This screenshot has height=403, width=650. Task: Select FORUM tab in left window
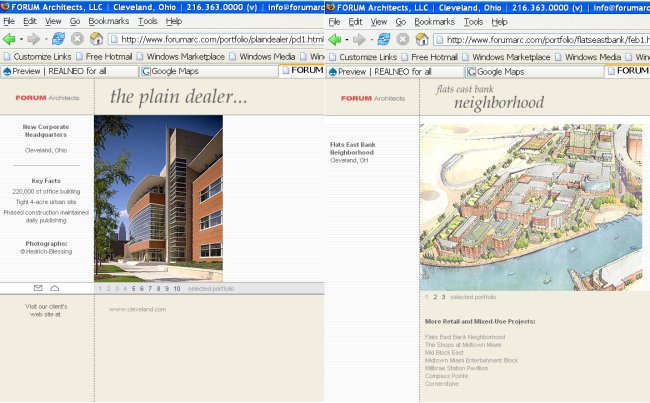[x=302, y=70]
